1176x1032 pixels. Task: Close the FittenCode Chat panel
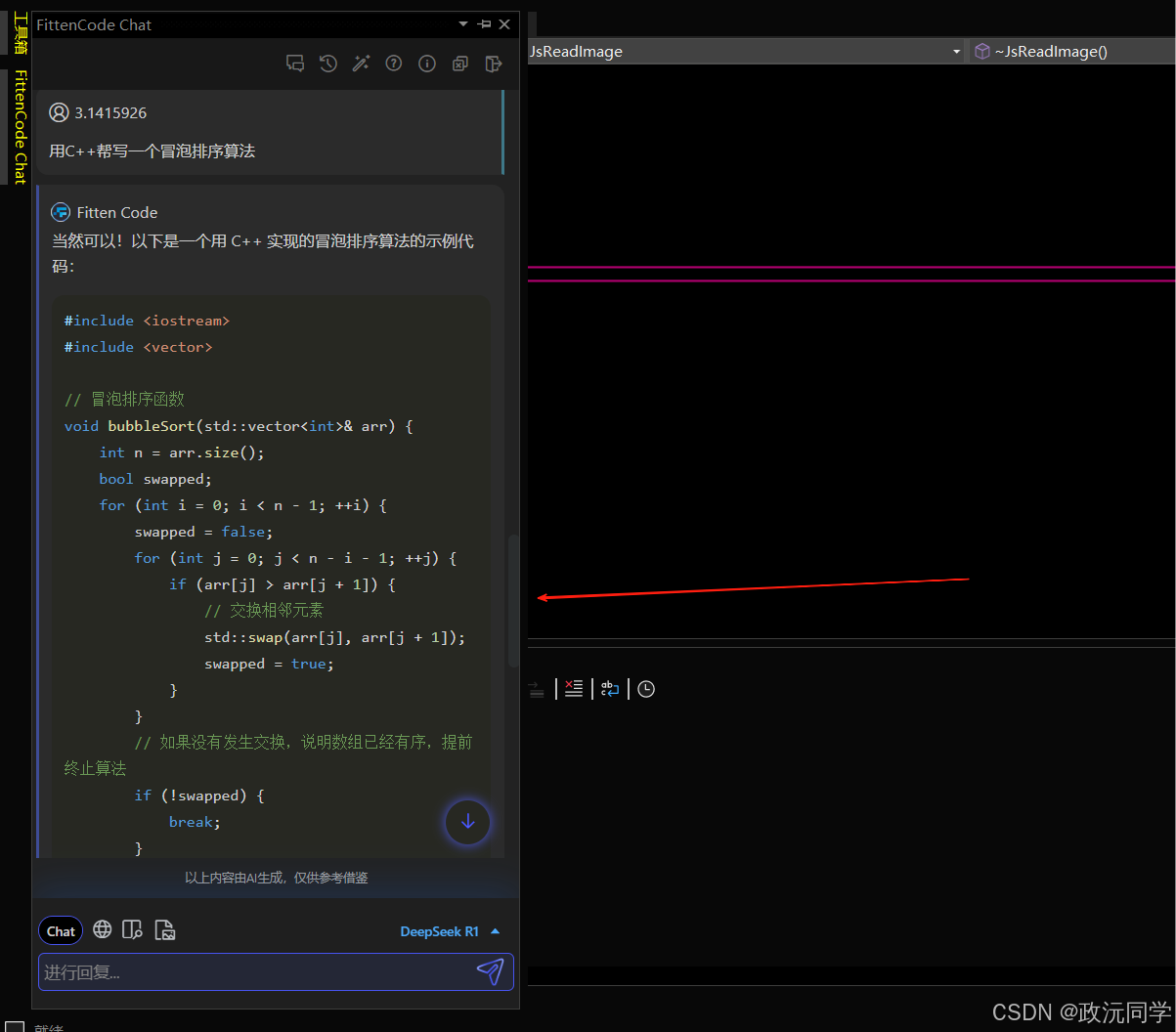[x=504, y=24]
